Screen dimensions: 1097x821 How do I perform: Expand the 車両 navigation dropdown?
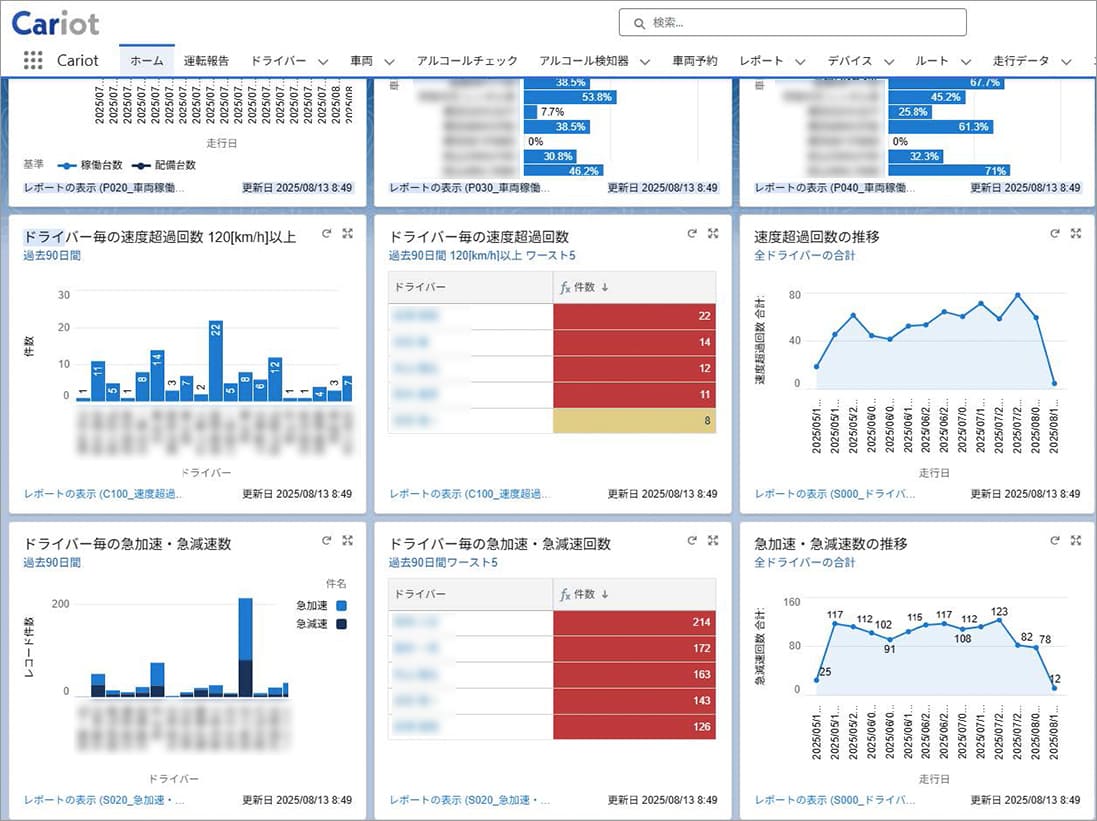[371, 60]
